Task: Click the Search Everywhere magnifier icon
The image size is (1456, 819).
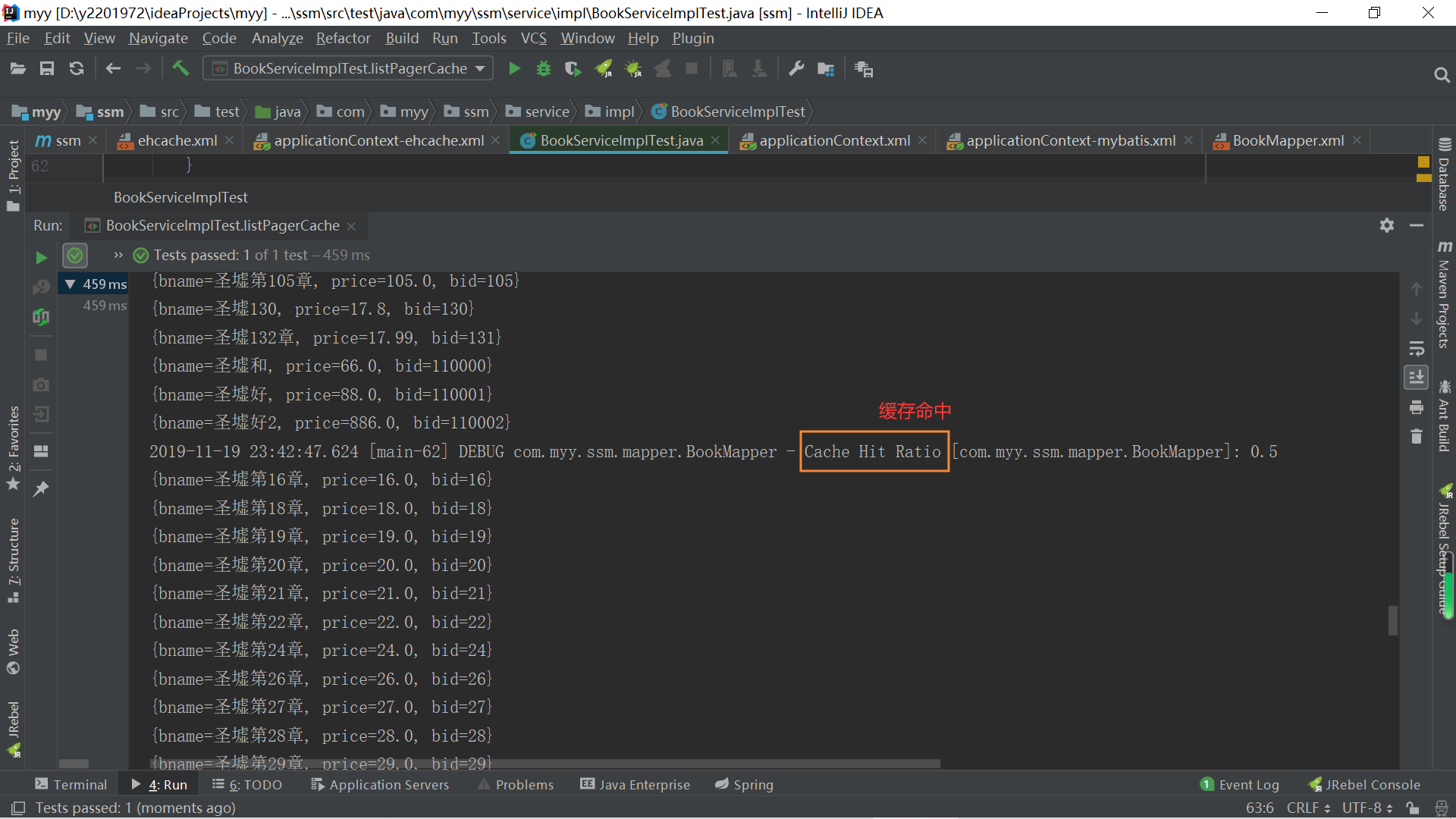Action: point(1442,74)
